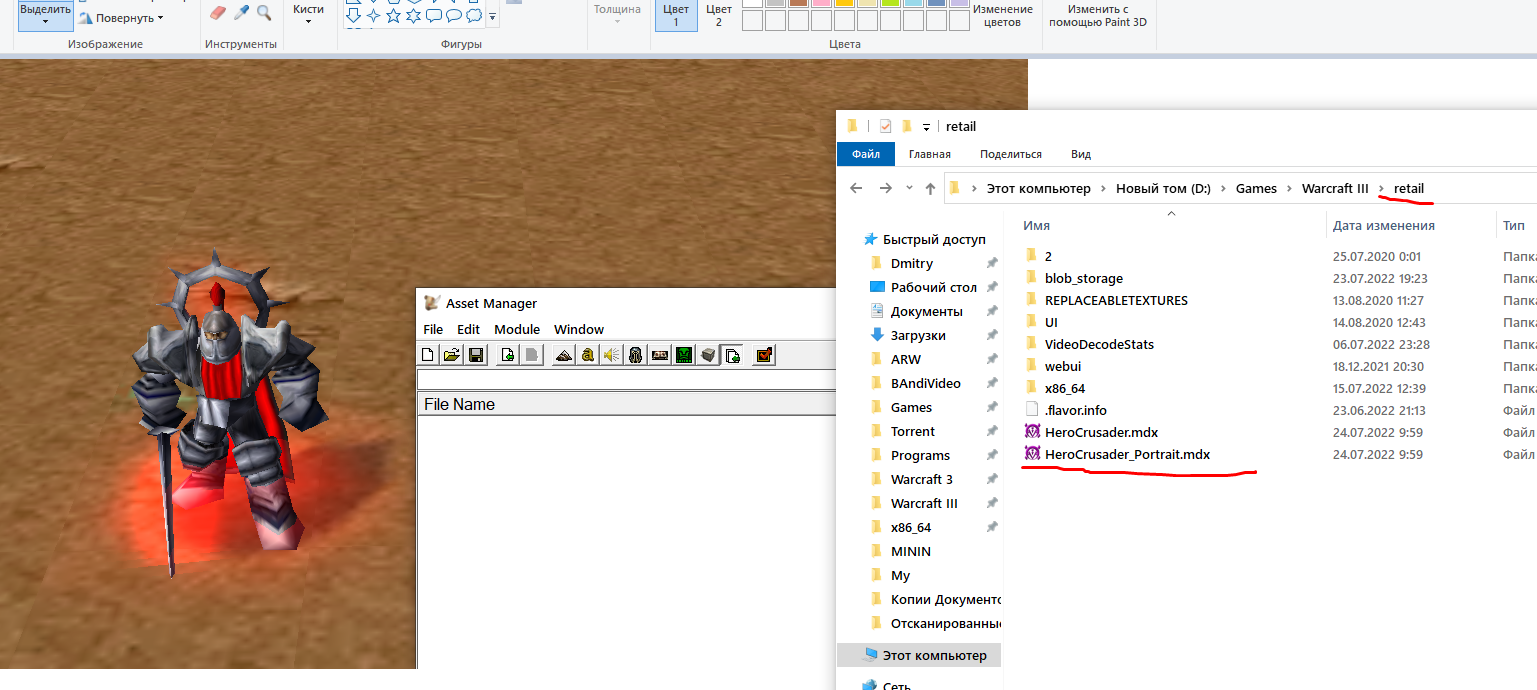Pick the five-point star shape in Paint

394,15
